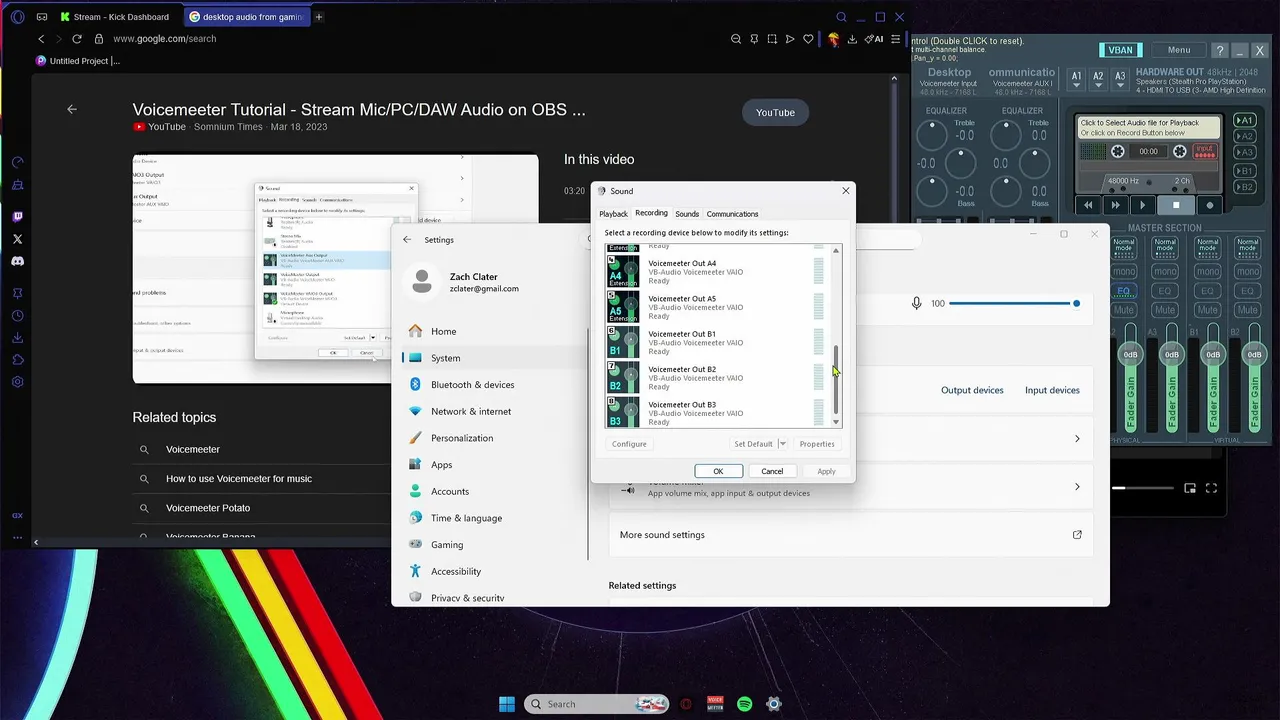Image resolution: width=1280 pixels, height=720 pixels.
Task: Open Spotify from the taskbar
Action: coord(745,704)
